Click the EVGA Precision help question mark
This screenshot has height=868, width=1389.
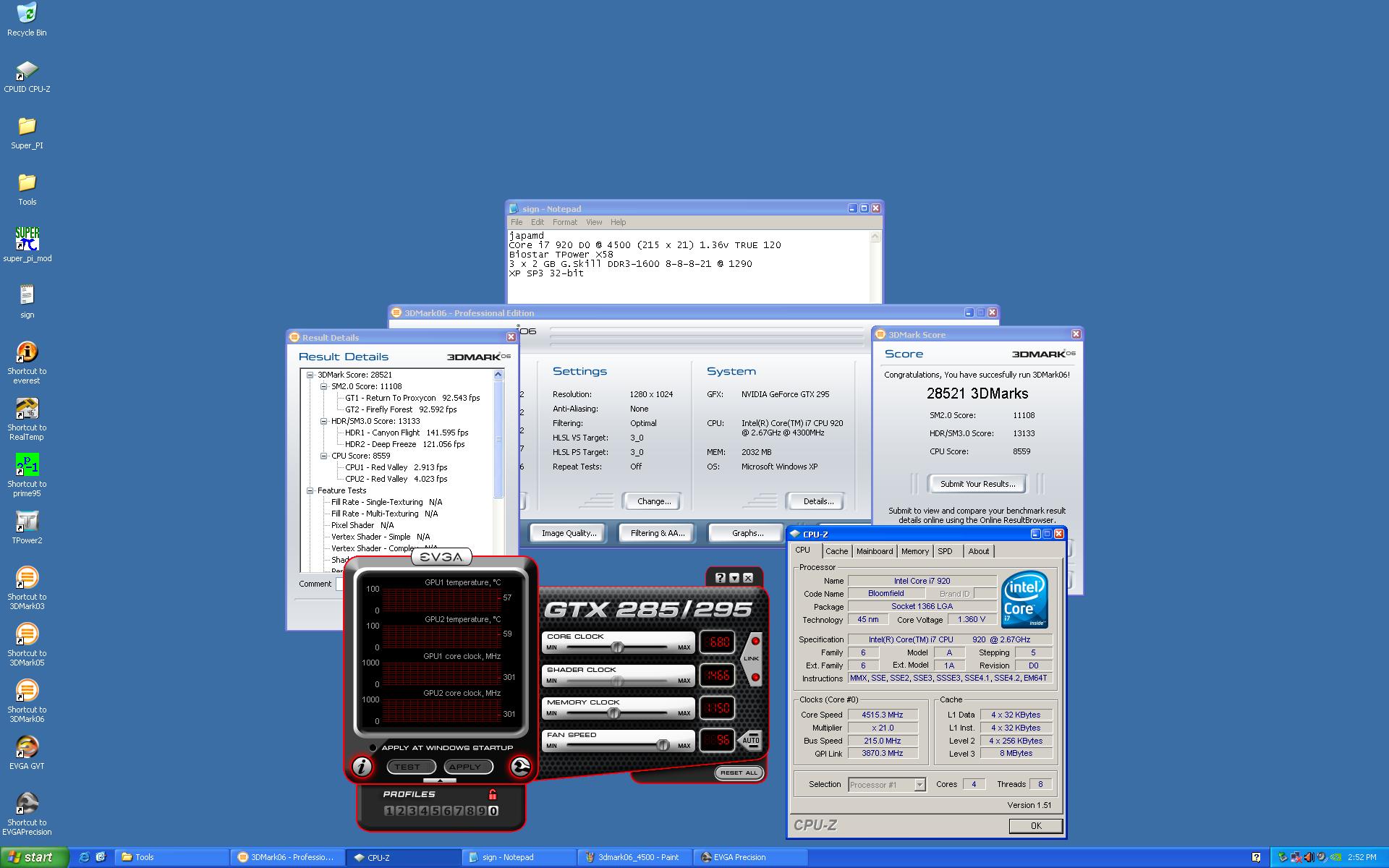tap(720, 578)
